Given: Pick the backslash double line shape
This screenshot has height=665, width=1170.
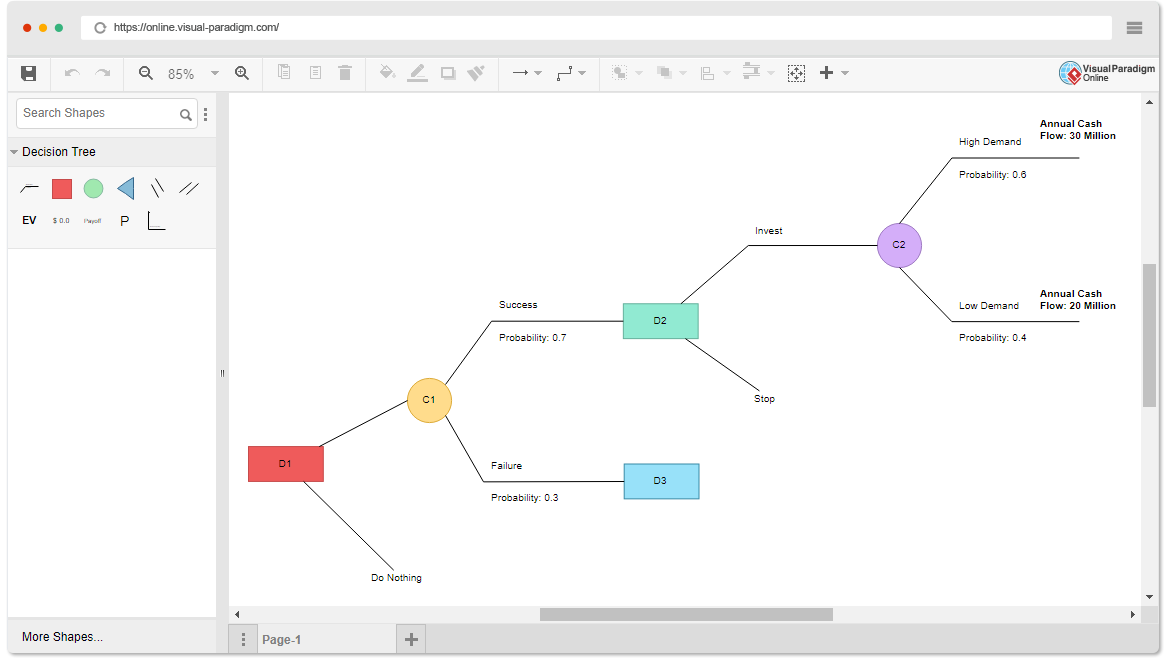Looking at the screenshot, I should click(x=157, y=188).
